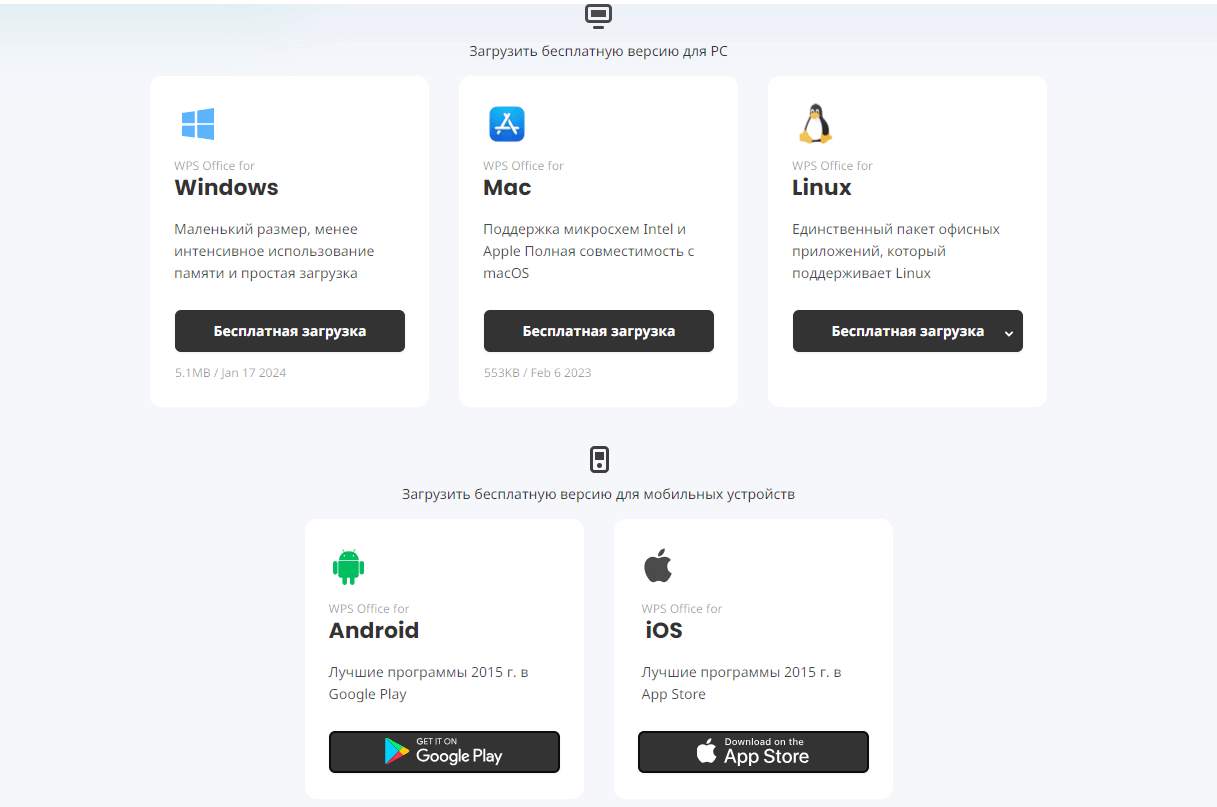Image resolution: width=1217 pixels, height=807 pixels.
Task: Select the Linux heading text
Action: coord(822,188)
